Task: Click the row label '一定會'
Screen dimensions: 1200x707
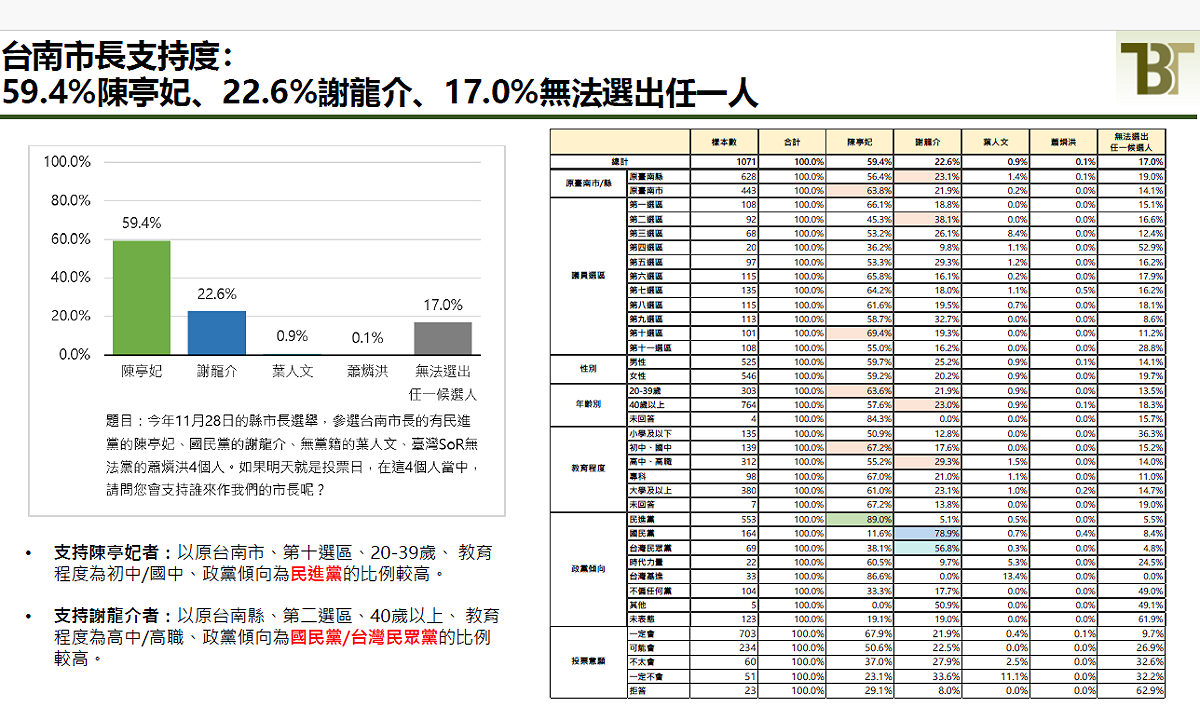Action: coord(641,634)
